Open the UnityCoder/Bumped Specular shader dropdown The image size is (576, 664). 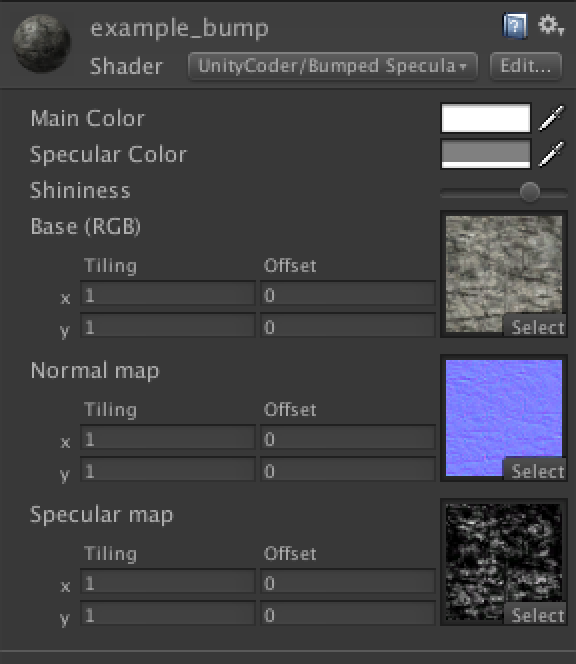click(333, 66)
